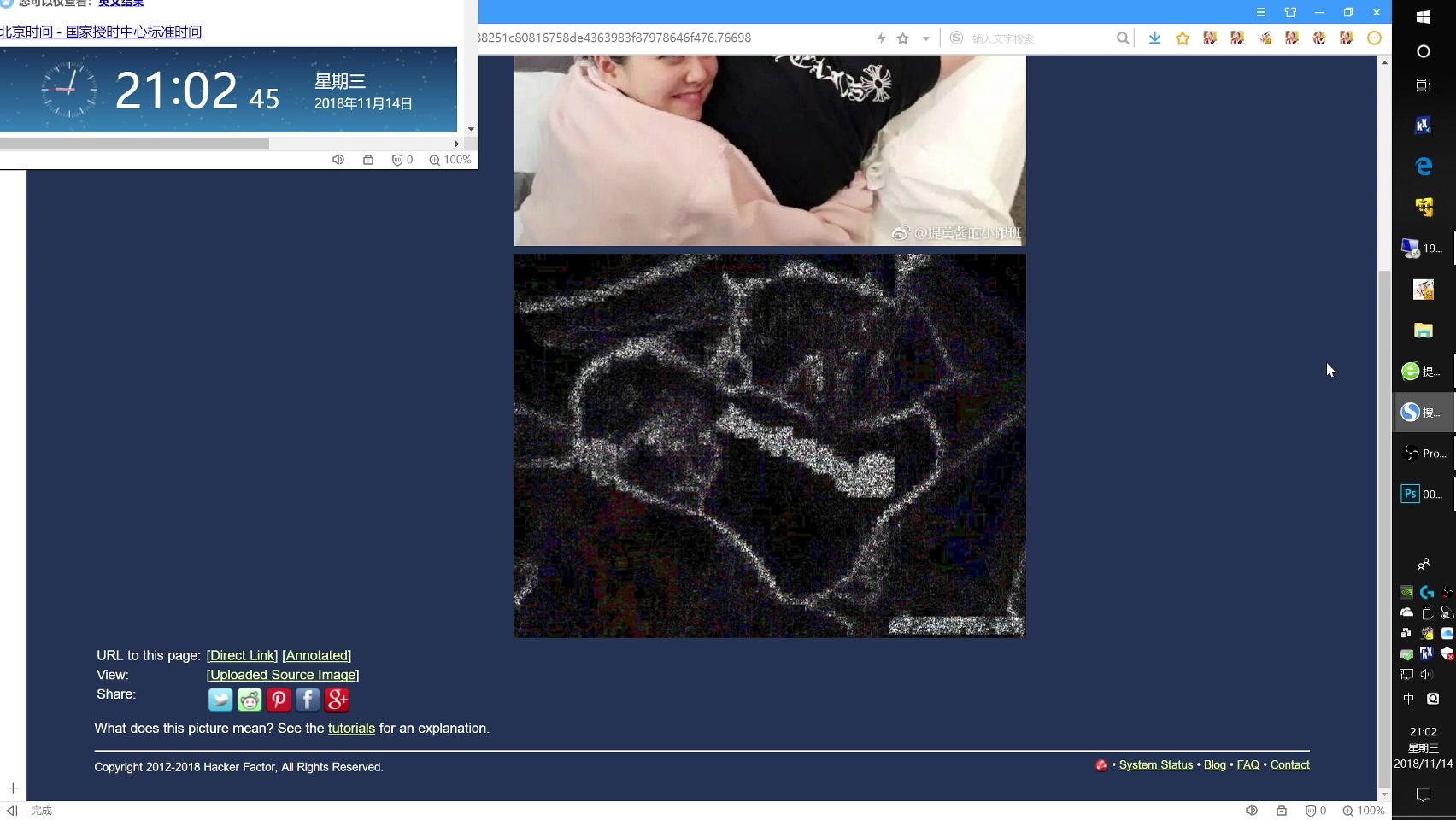
Task: Open the remote desktop 19... taskbar item
Action: [1424, 249]
